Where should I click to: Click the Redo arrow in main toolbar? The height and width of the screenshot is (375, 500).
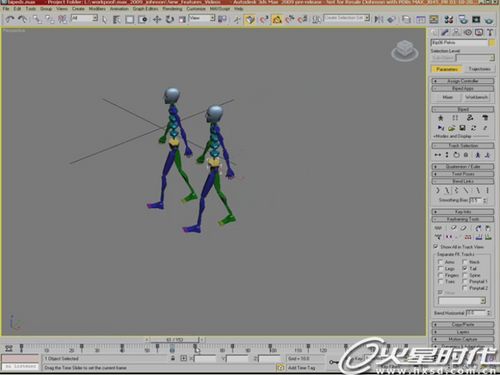click(x=23, y=19)
